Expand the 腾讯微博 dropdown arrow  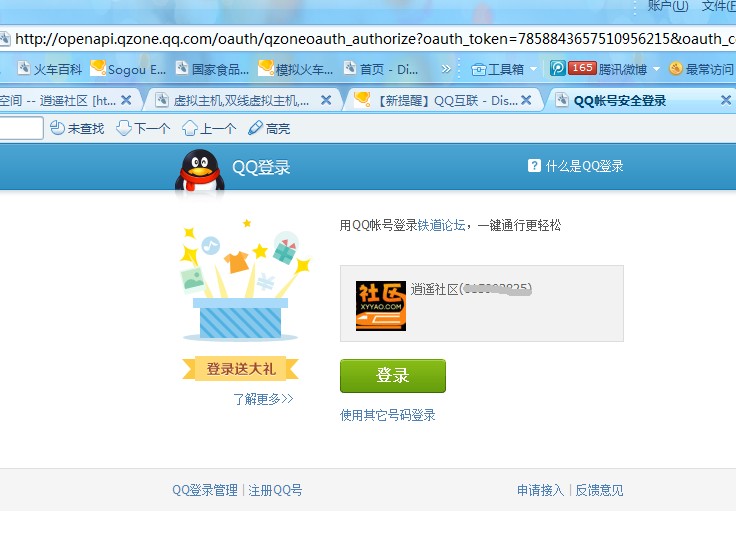point(656,69)
